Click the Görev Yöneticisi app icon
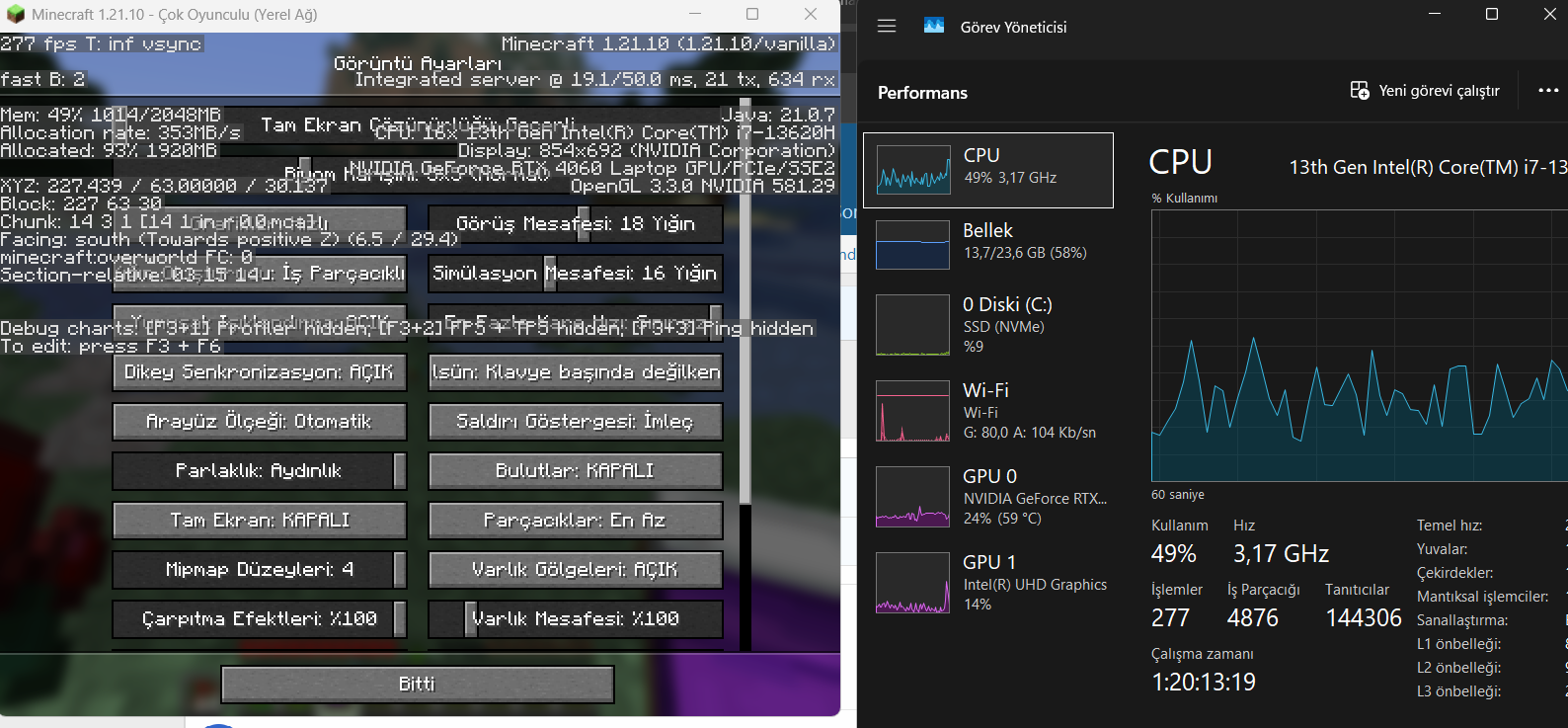Image resolution: width=1568 pixels, height=728 pixels. pos(934,27)
